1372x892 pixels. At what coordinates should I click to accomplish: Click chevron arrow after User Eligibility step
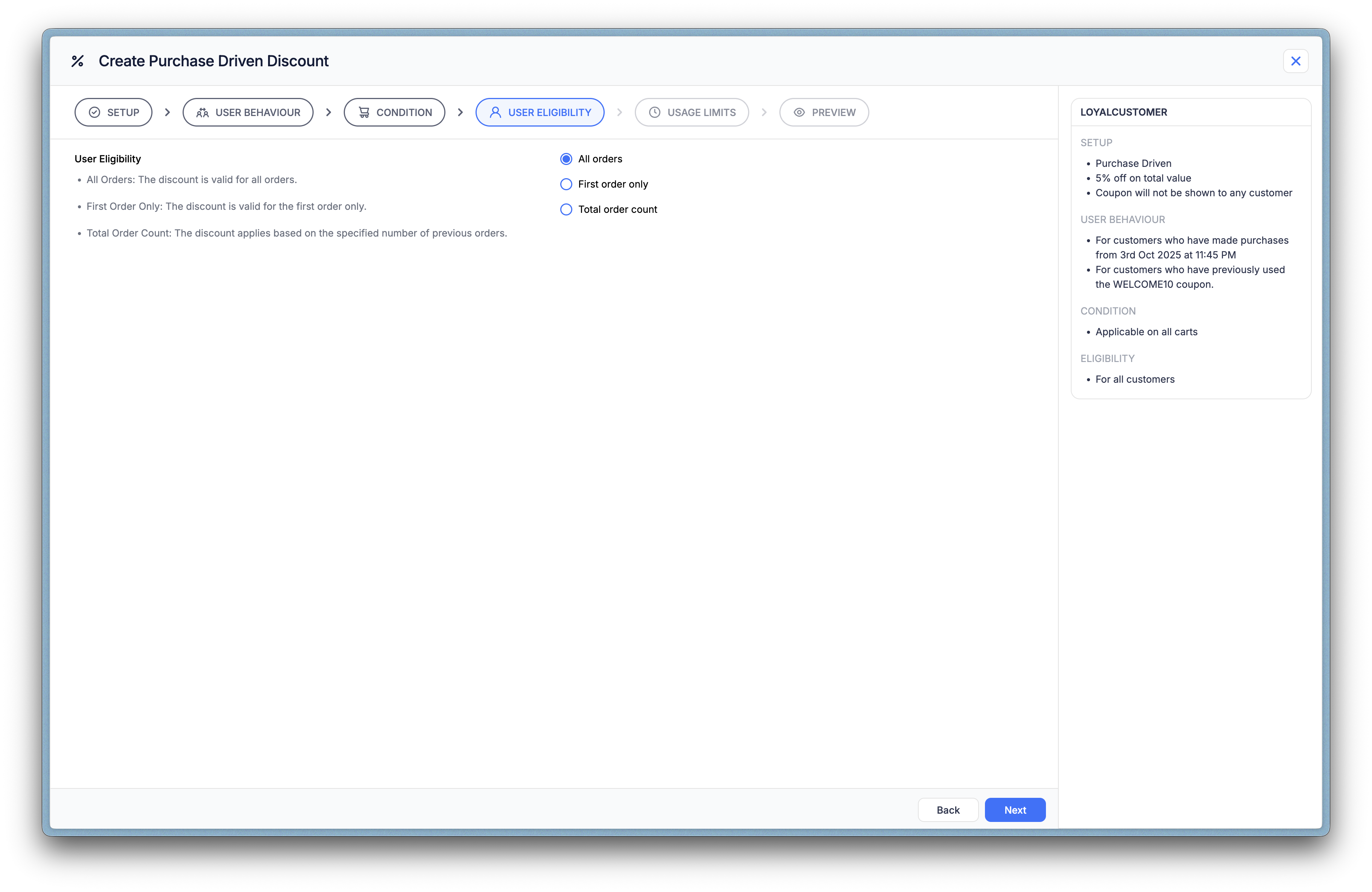[620, 112]
